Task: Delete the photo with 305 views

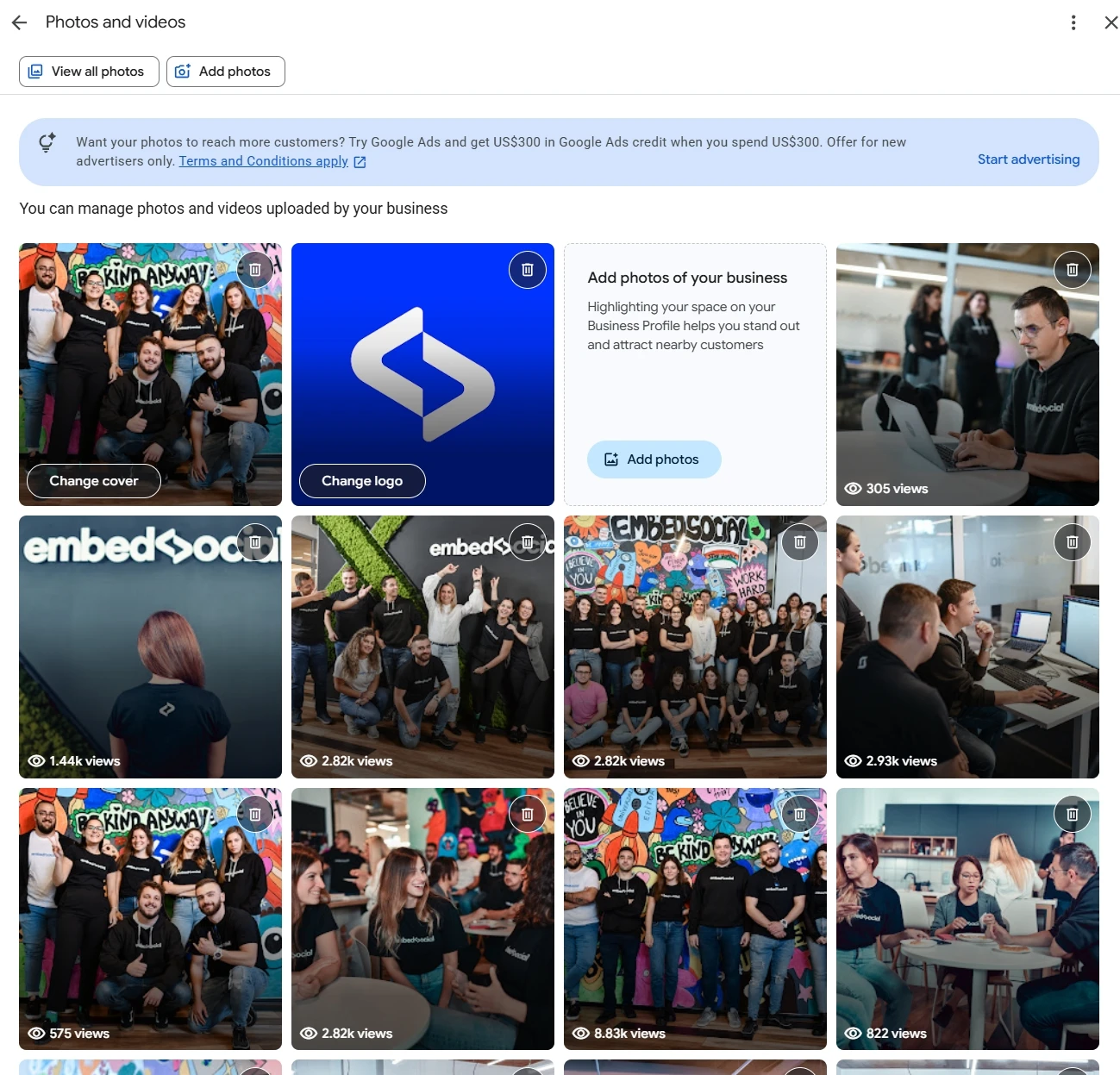Action: pos(1073,270)
